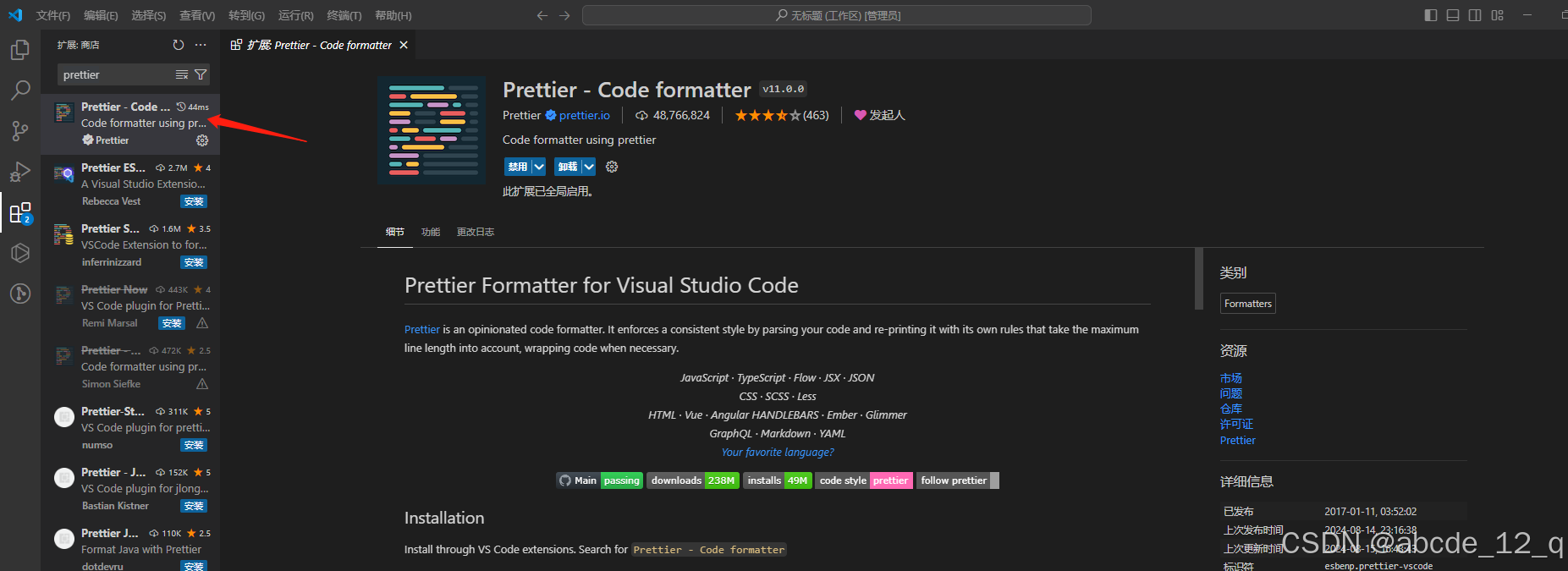
Task: Switch to the 功能 features tab
Action: click(431, 232)
